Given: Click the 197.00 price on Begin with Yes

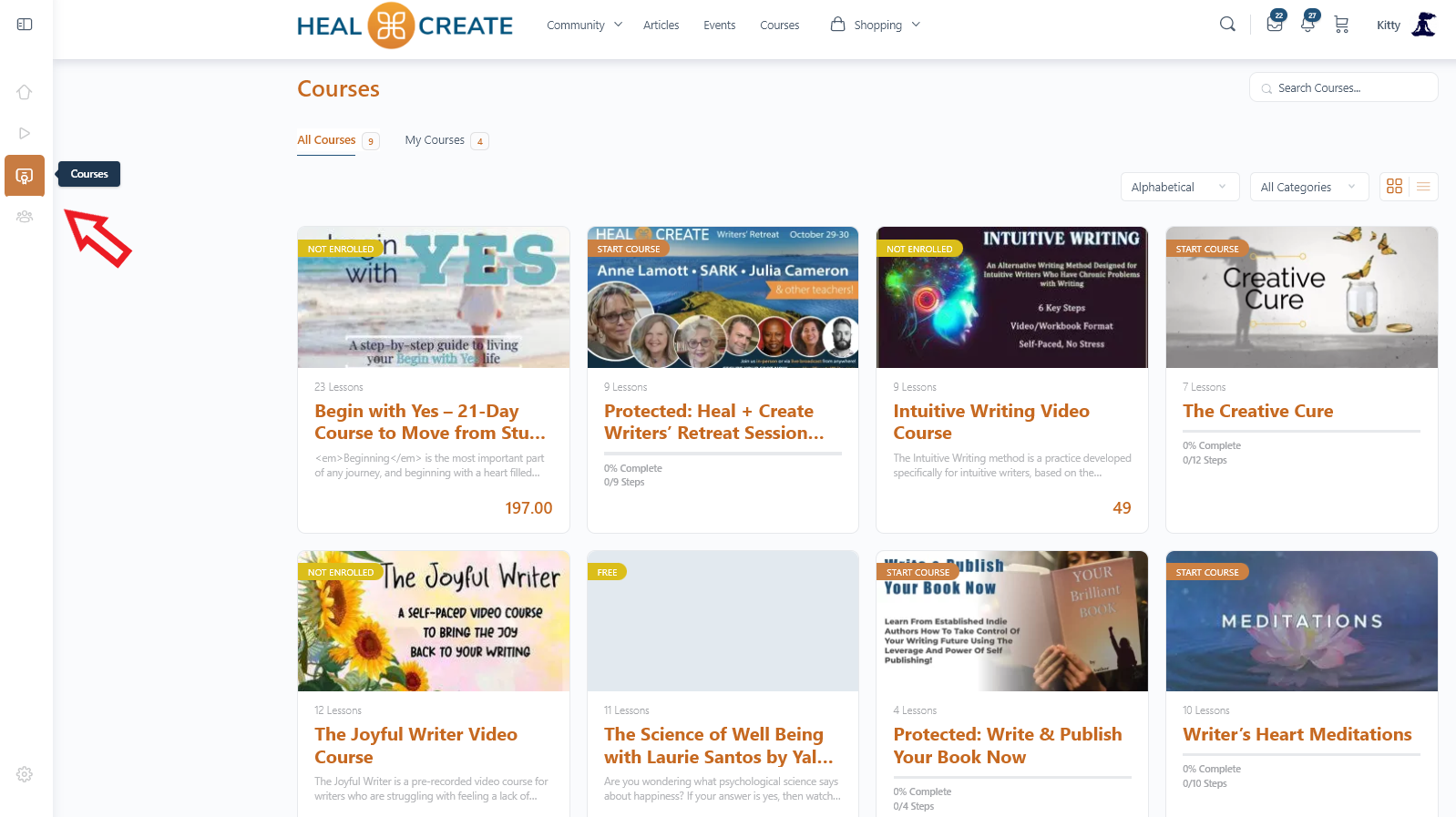Looking at the screenshot, I should tap(528, 508).
